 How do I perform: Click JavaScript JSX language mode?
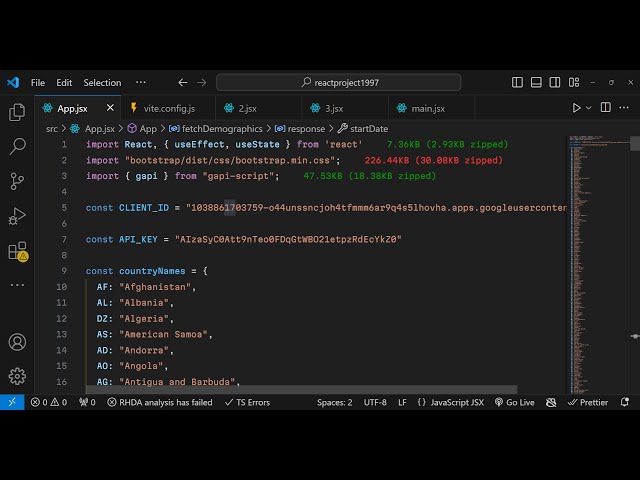(x=450, y=402)
